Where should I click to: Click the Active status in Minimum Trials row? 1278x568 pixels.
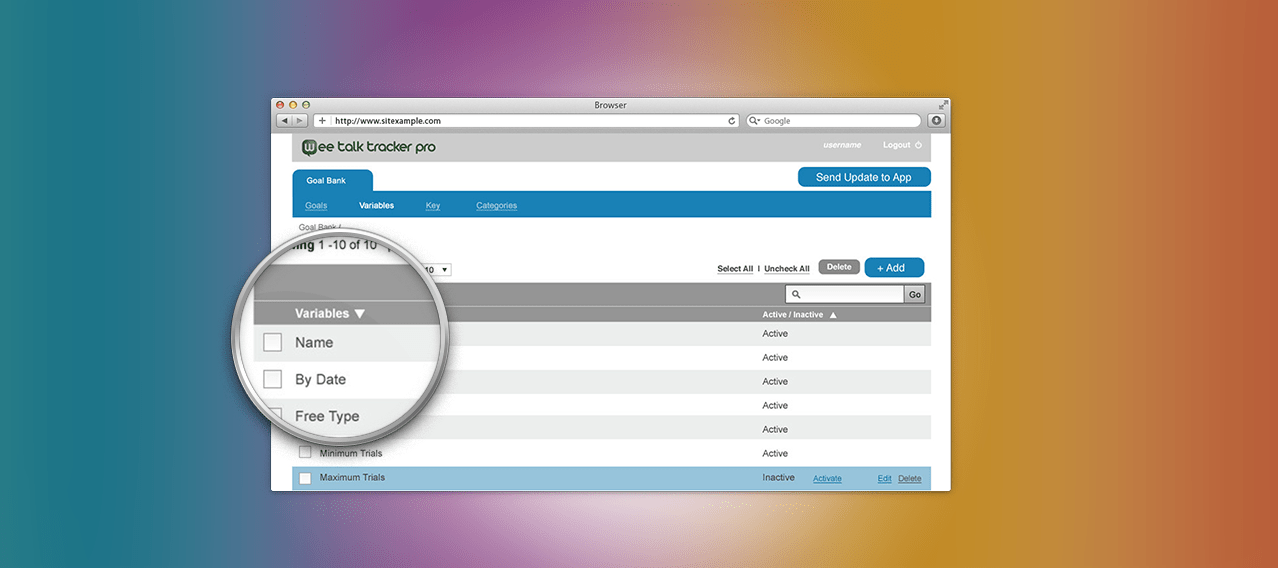pyautogui.click(x=775, y=453)
